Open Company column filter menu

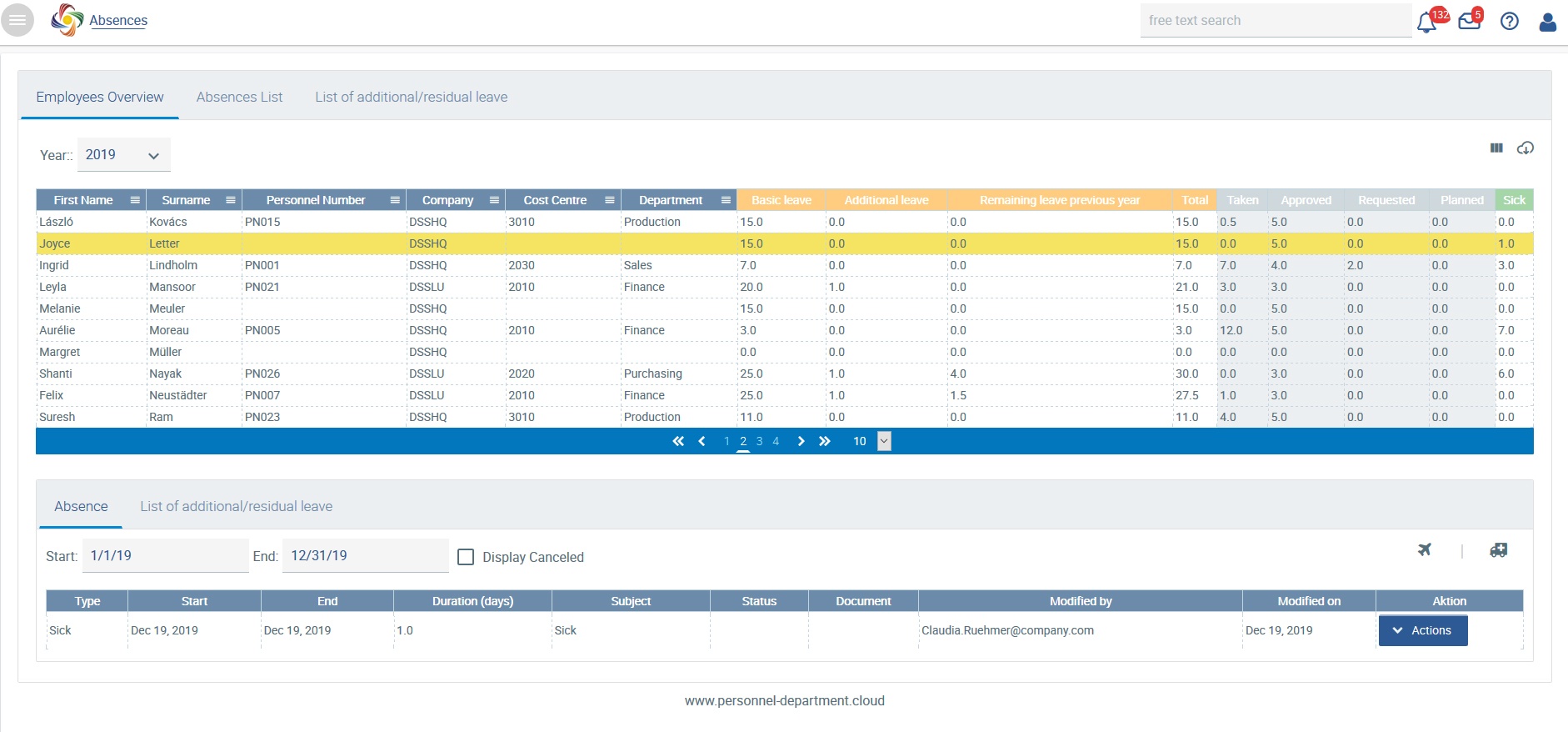coord(494,200)
